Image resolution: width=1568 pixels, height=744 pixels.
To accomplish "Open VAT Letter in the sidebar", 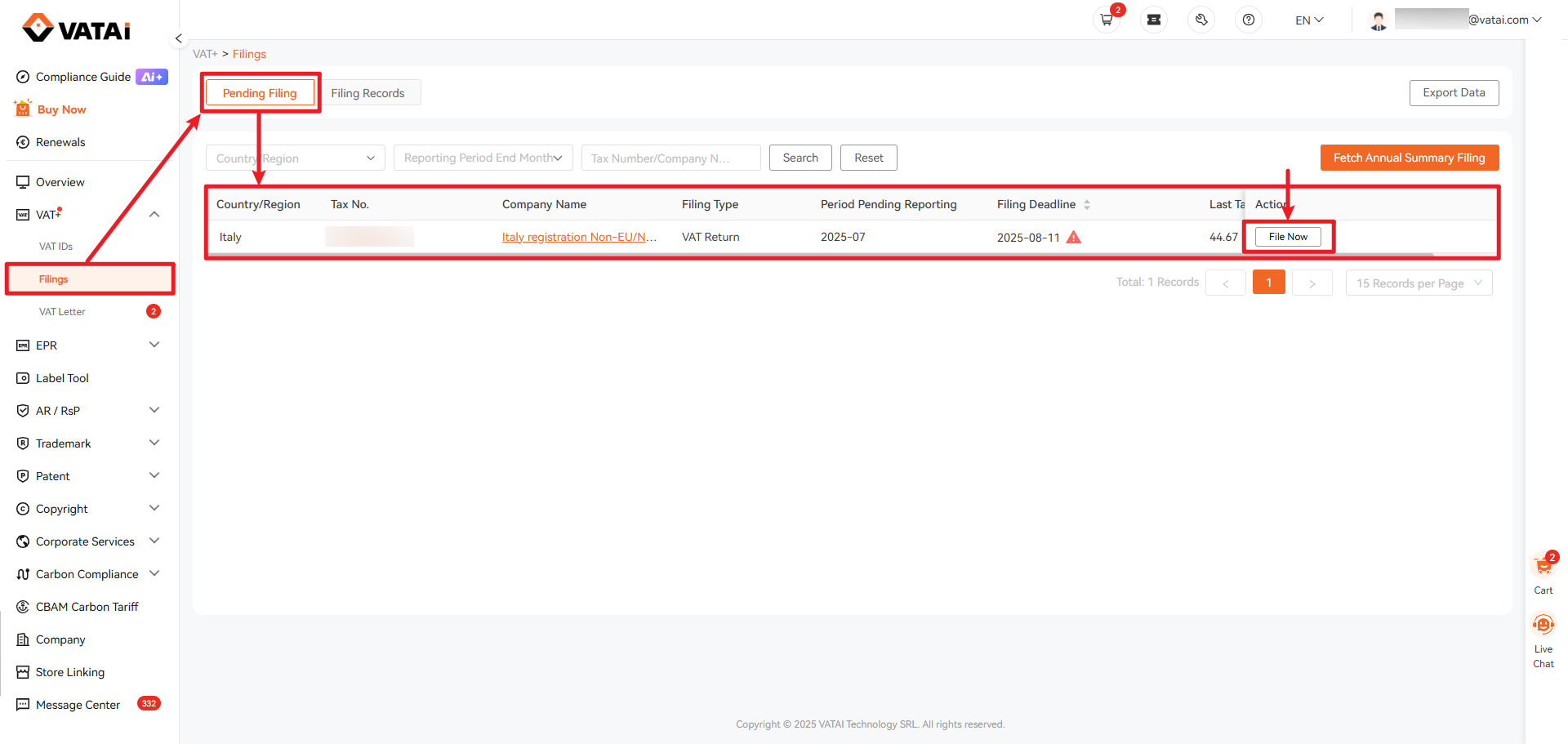I will pos(62,312).
